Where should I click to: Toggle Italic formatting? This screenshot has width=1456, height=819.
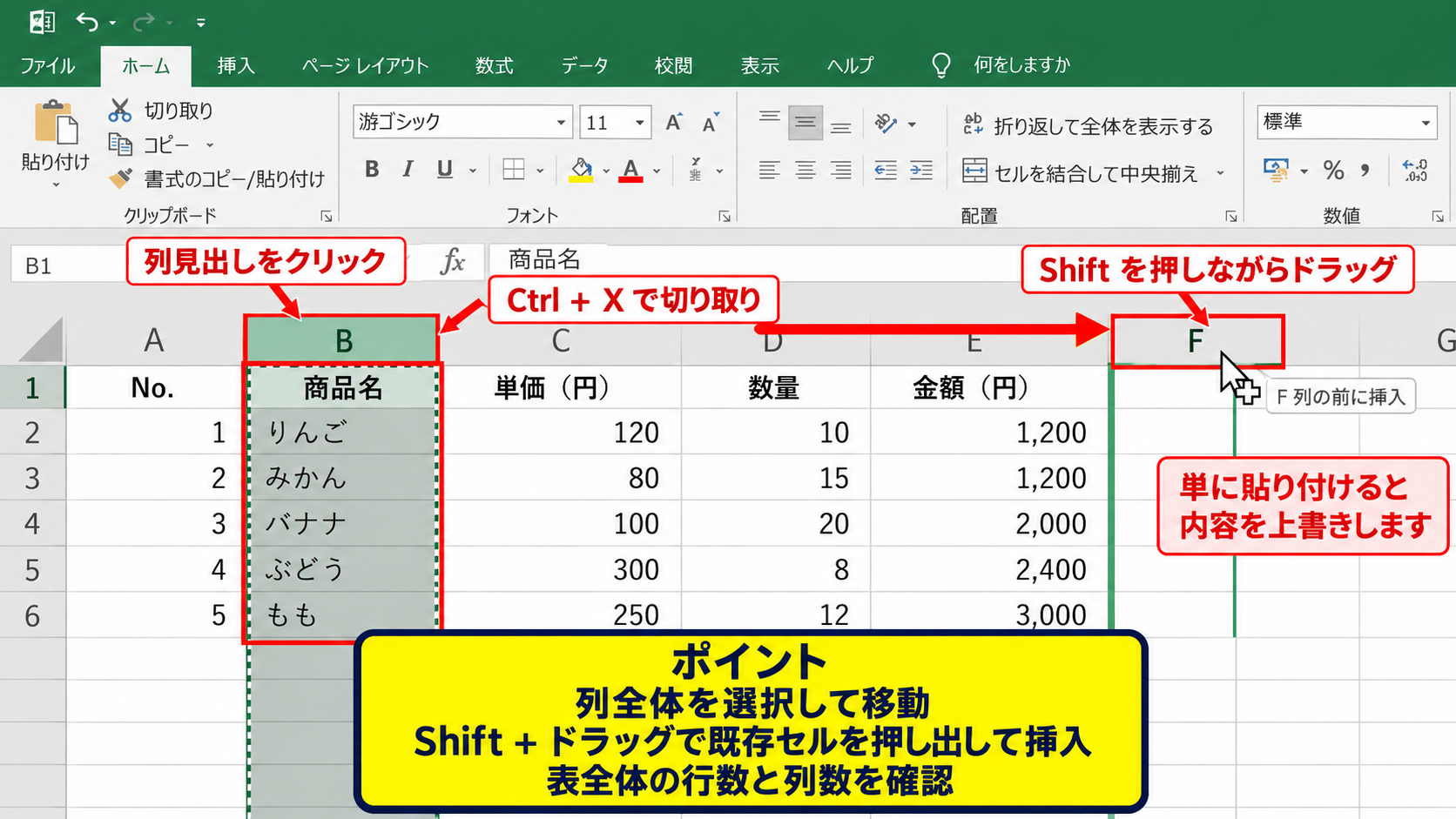click(408, 170)
